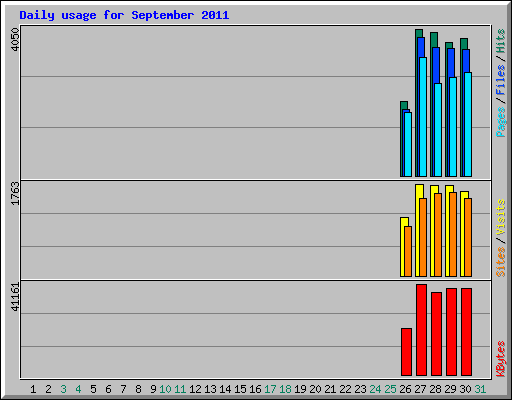512x400 pixels.
Task: Select the cyan Pages bar for day 30
Action: click(468, 124)
